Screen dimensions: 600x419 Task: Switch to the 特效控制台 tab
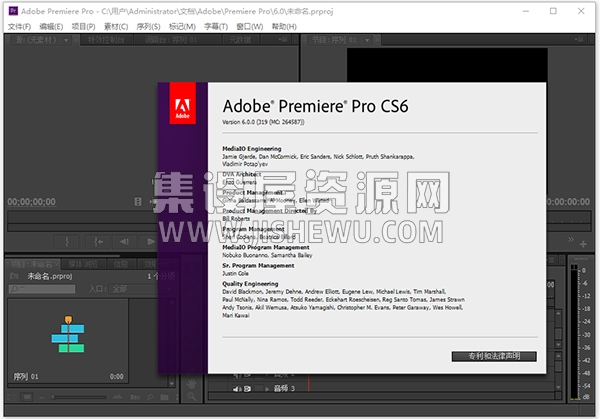(x=106, y=40)
